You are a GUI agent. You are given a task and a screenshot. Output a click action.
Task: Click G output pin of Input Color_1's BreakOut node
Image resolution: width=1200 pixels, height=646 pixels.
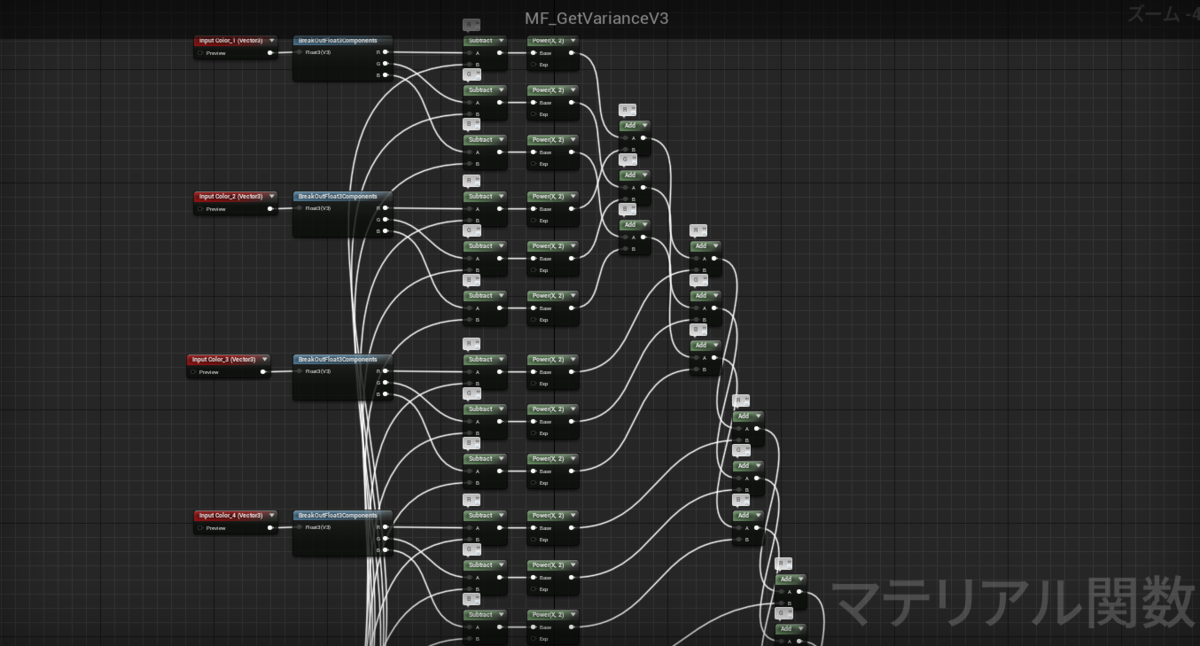pos(386,64)
